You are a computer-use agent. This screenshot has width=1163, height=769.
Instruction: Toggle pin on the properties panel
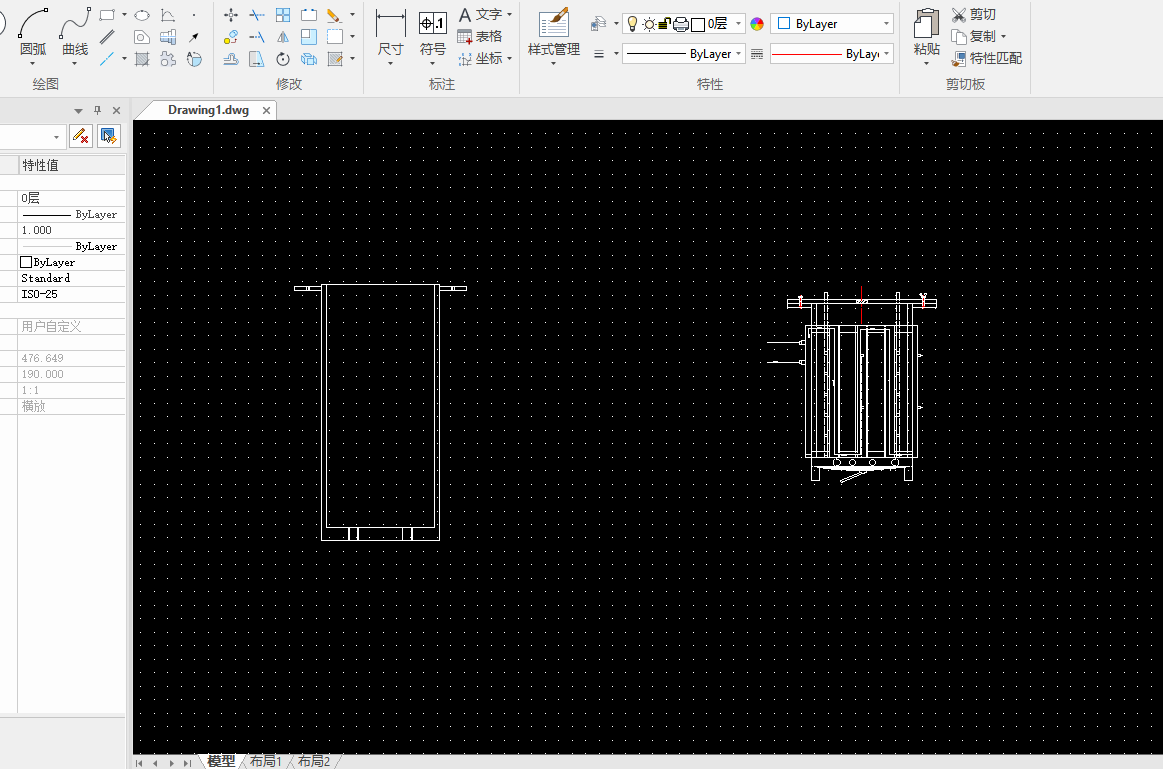click(97, 110)
